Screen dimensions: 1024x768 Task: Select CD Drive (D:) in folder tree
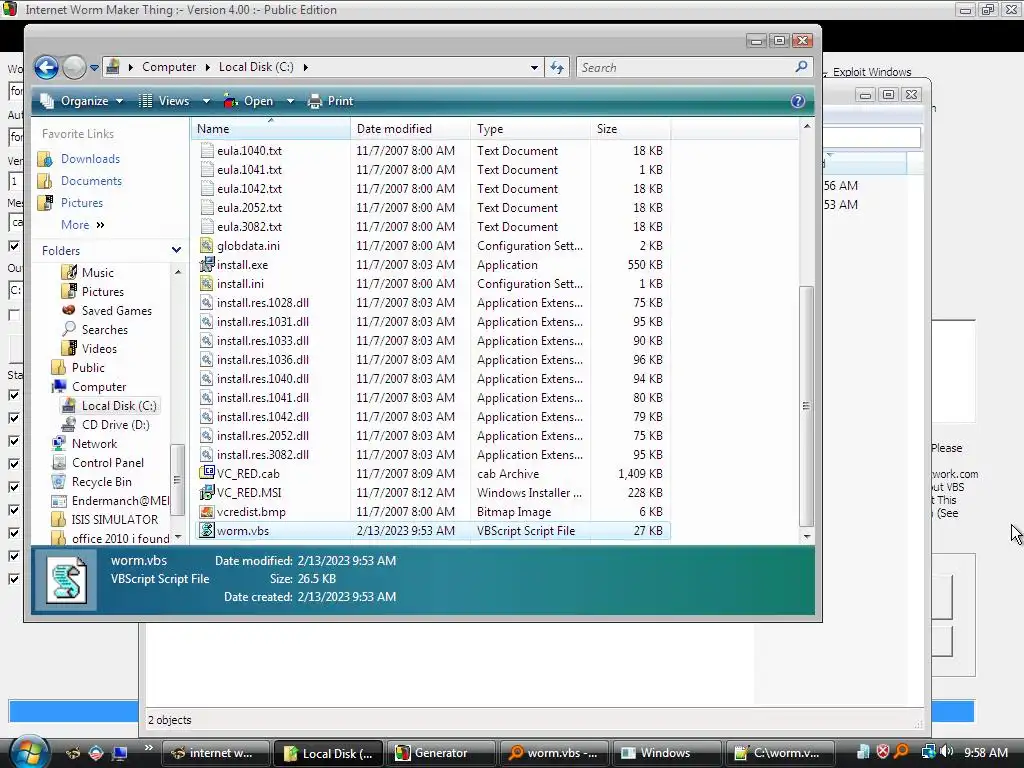coord(116,425)
